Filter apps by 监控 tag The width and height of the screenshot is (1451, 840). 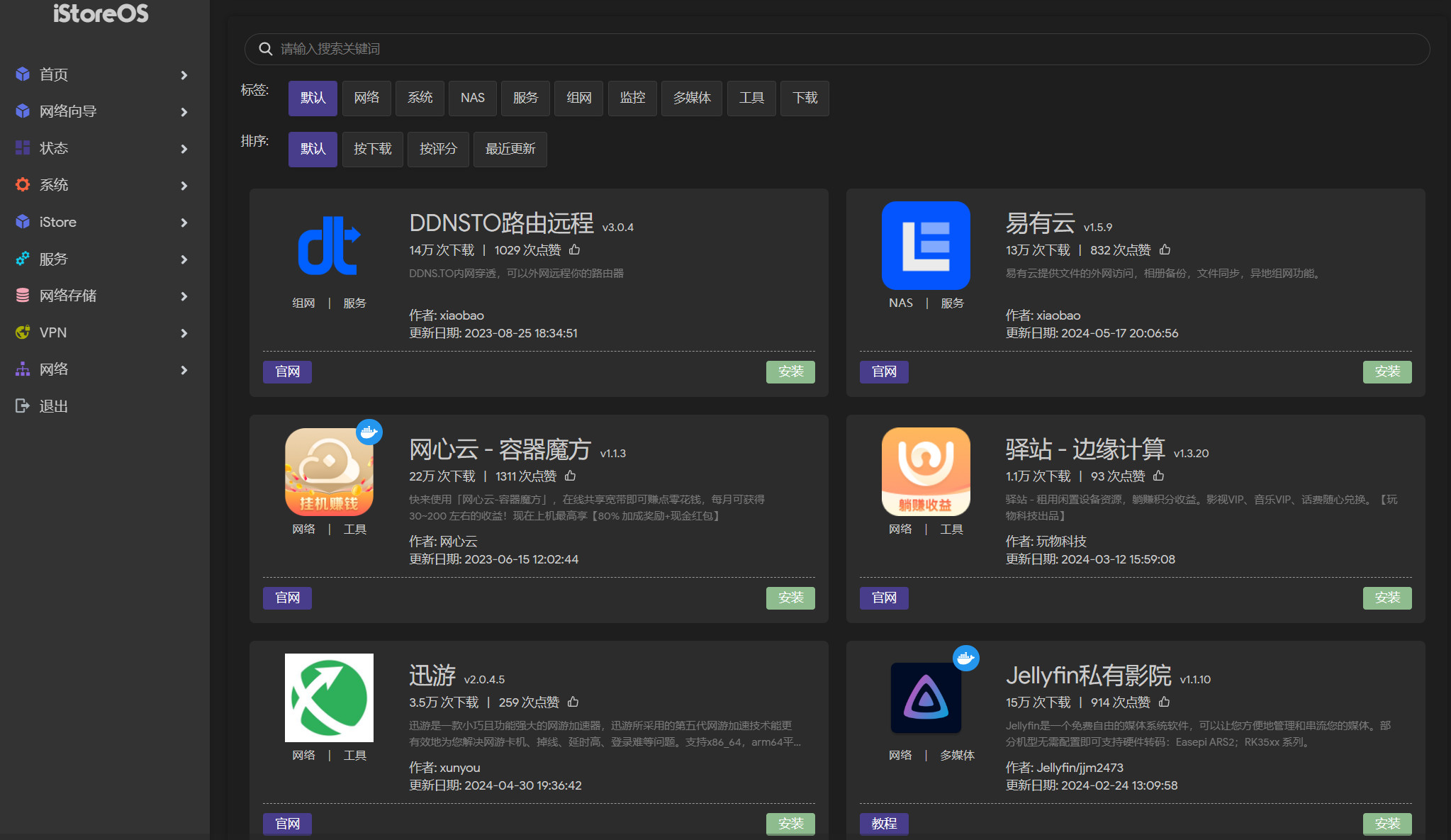pyautogui.click(x=632, y=98)
